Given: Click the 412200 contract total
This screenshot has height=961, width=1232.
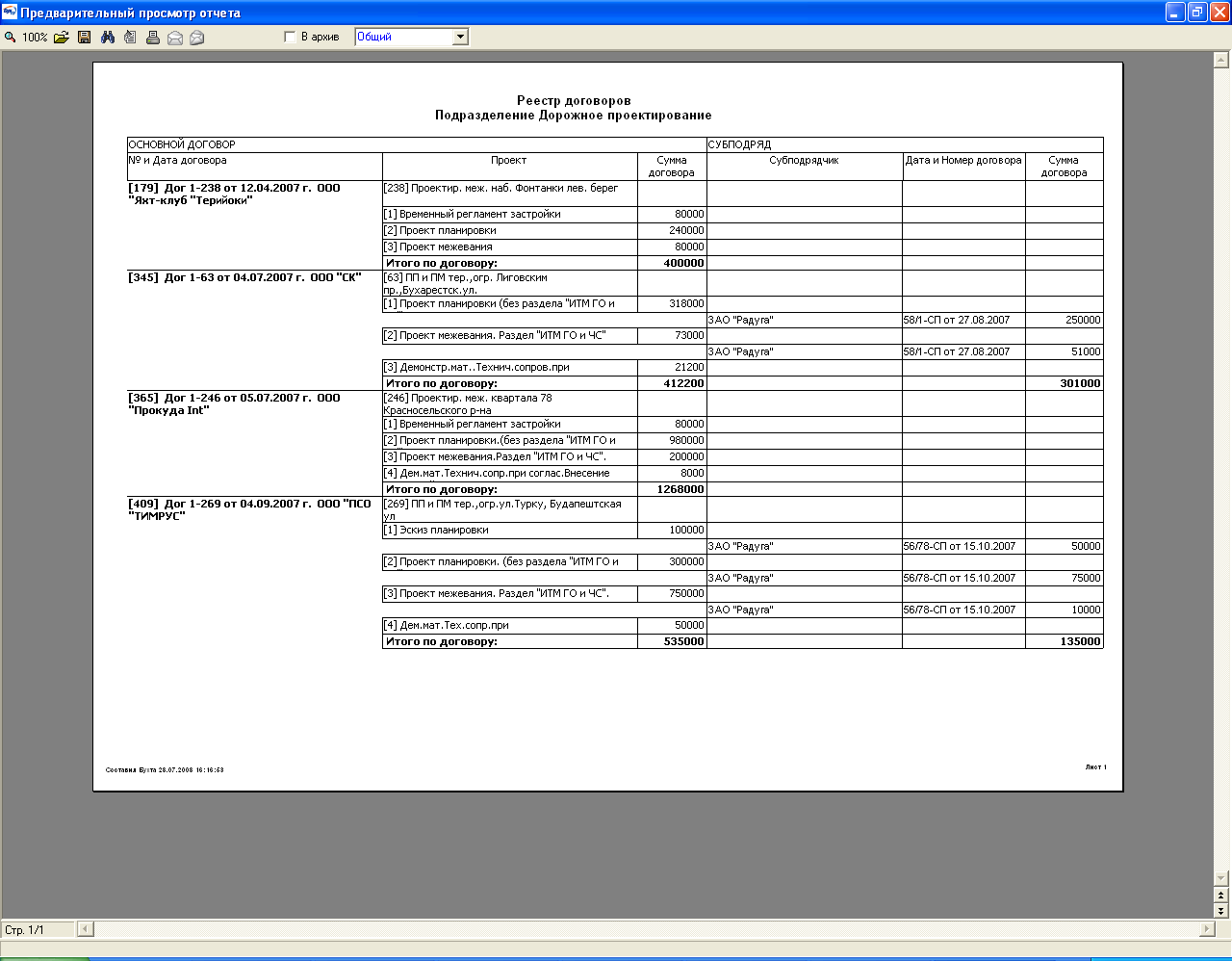Looking at the screenshot, I should [x=672, y=383].
